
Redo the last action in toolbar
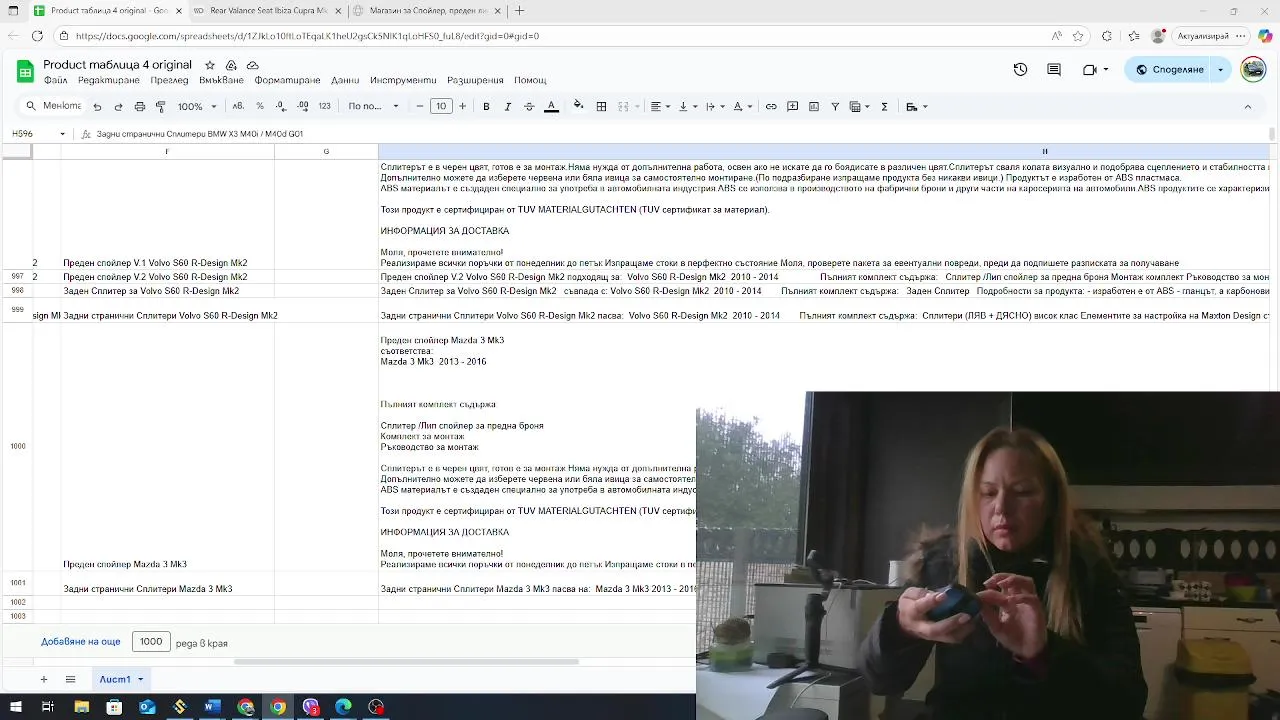coord(118,107)
